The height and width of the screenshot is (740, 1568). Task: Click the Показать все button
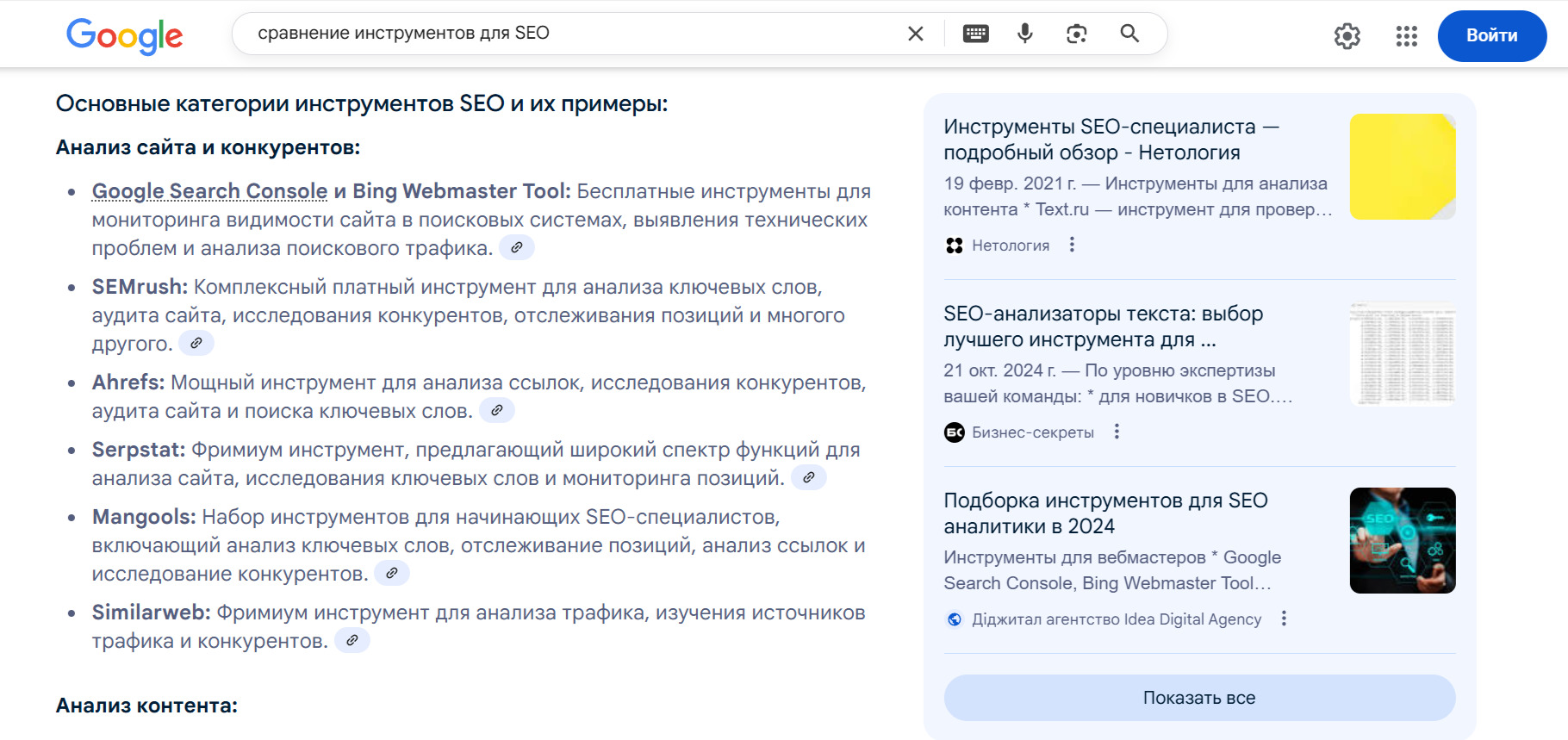point(1199,698)
